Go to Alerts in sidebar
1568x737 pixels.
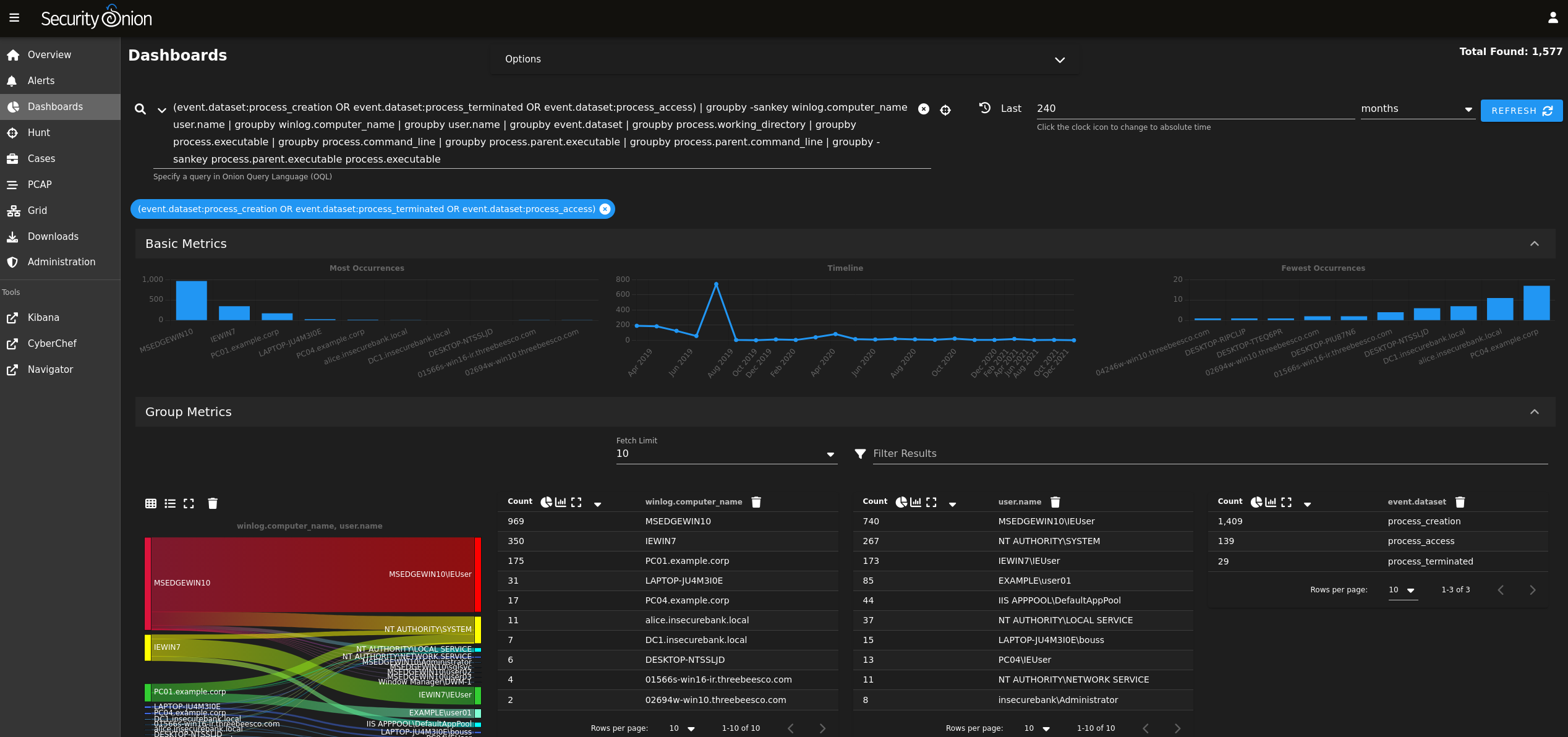tap(41, 80)
